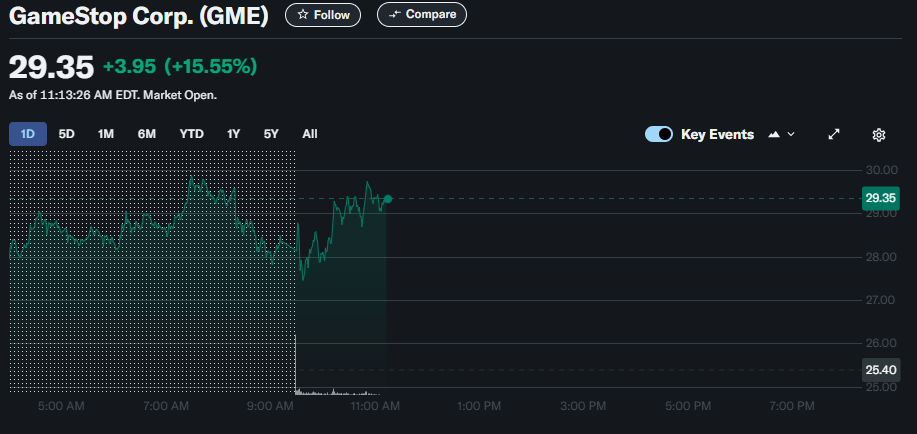The width and height of the screenshot is (917, 434).
Task: Show the YTD chart range
Action: coord(191,134)
